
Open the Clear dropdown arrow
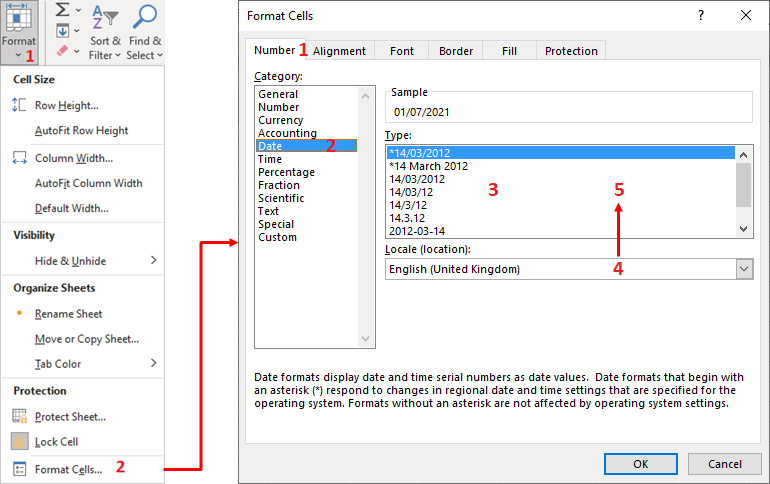tap(77, 51)
